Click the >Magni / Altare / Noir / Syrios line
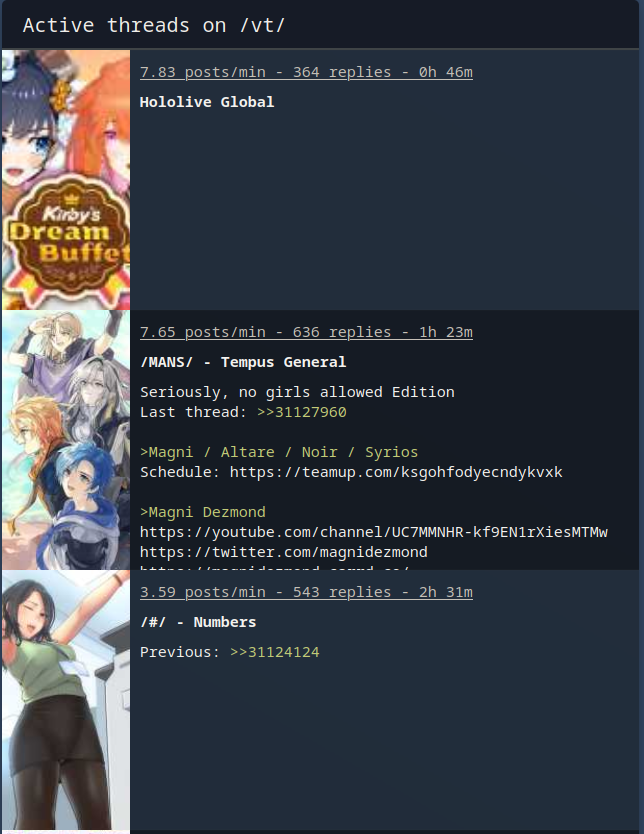Screen dimensions: 644x834 [279, 452]
